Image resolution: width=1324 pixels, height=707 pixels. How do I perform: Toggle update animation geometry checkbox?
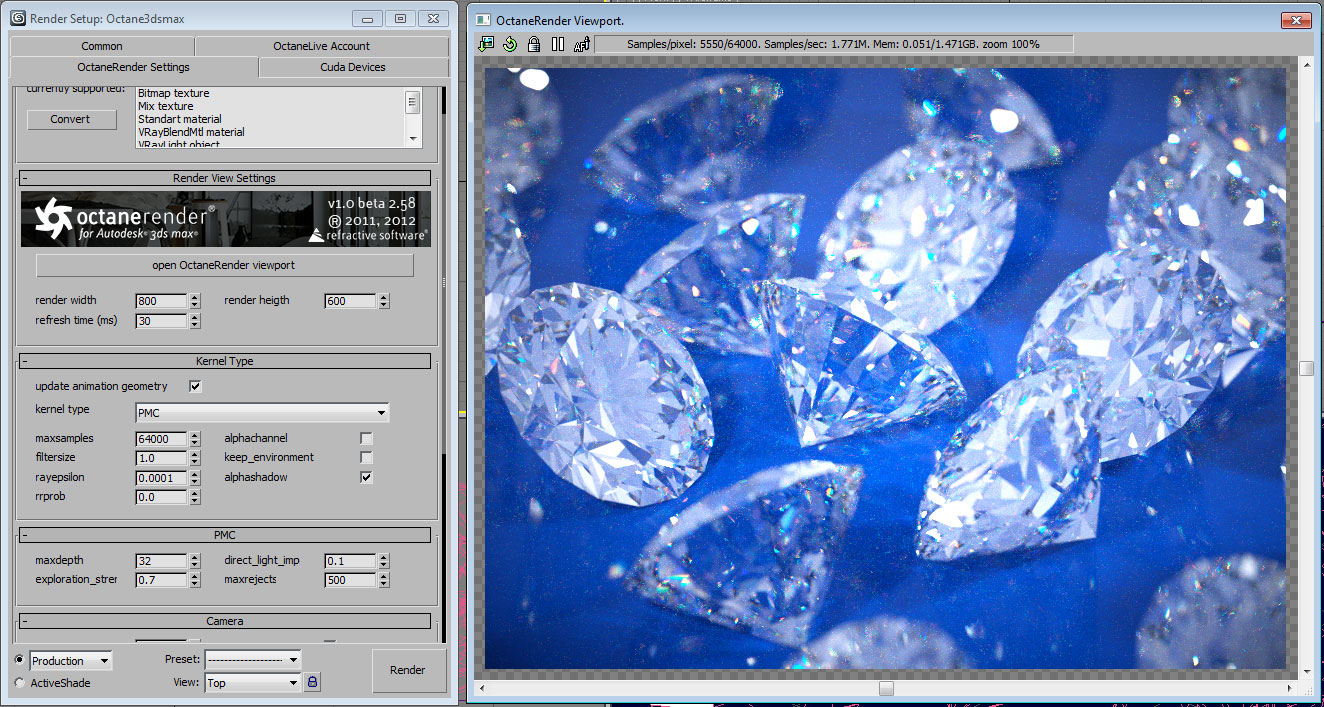click(x=195, y=386)
